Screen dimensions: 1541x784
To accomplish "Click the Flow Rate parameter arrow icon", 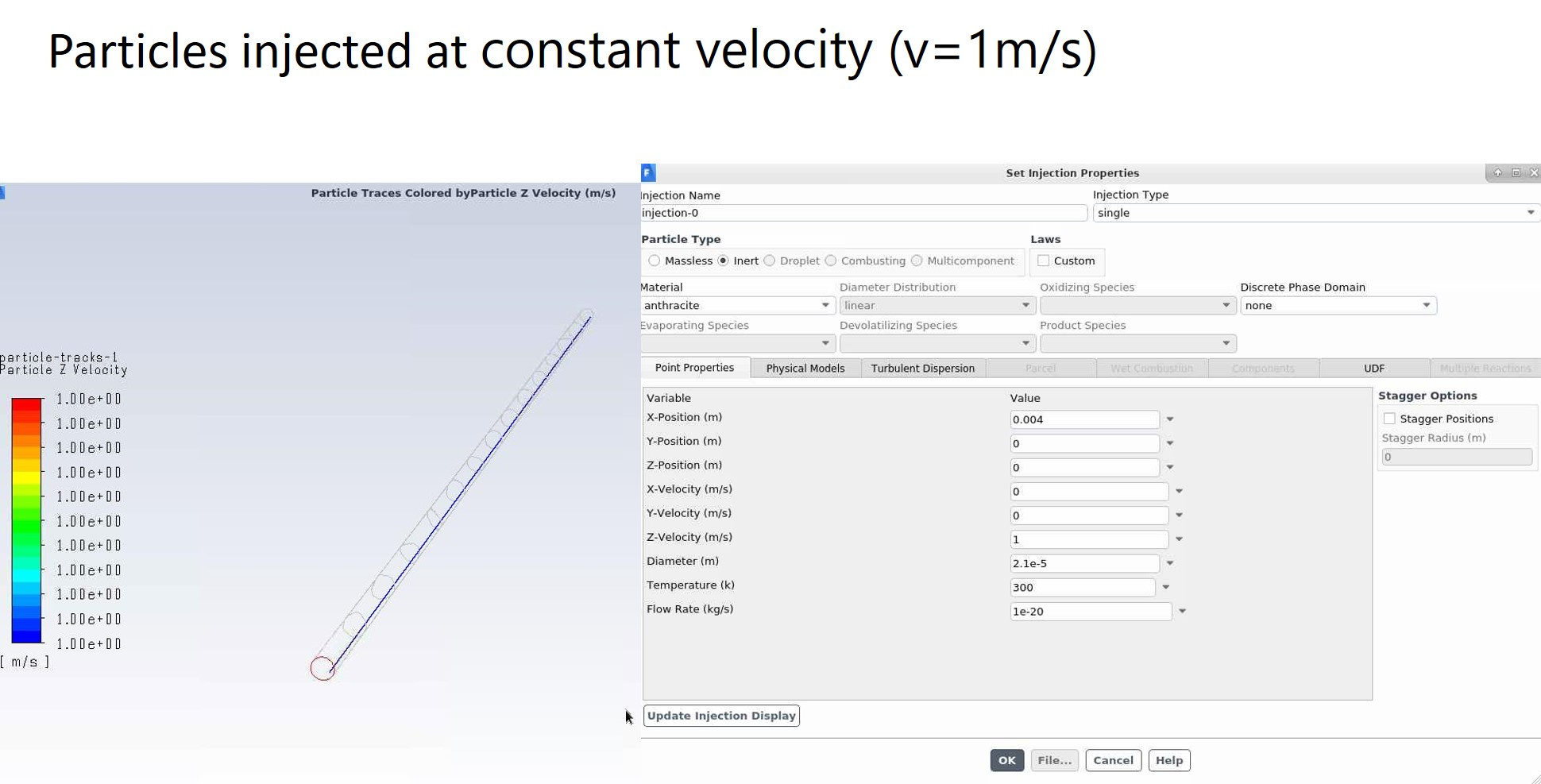I will point(1183,612).
